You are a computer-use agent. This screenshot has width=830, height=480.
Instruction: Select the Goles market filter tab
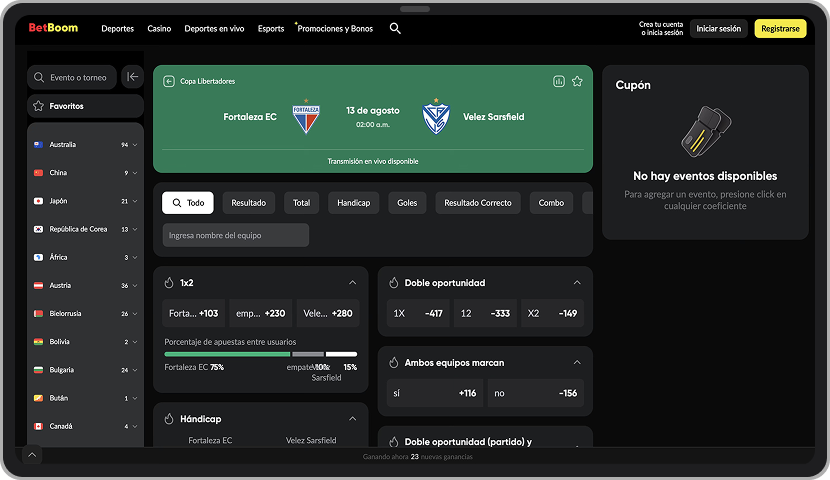click(x=407, y=203)
